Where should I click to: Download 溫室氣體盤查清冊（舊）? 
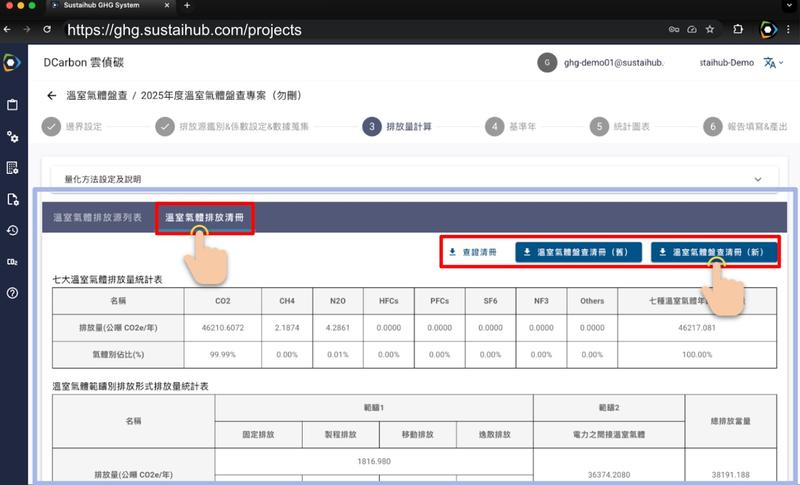pyautogui.click(x=578, y=253)
